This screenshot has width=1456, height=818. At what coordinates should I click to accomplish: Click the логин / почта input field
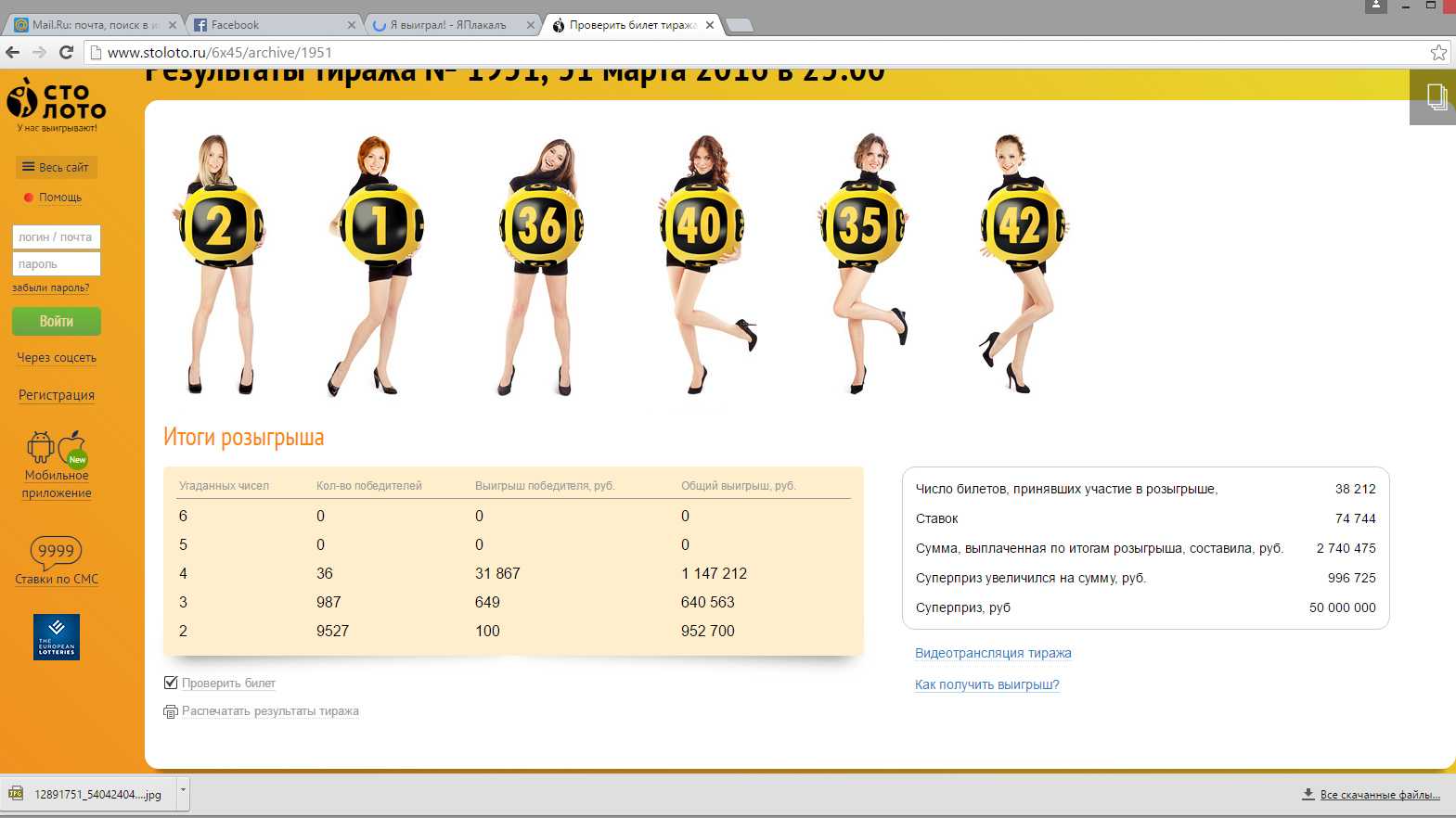[56, 237]
